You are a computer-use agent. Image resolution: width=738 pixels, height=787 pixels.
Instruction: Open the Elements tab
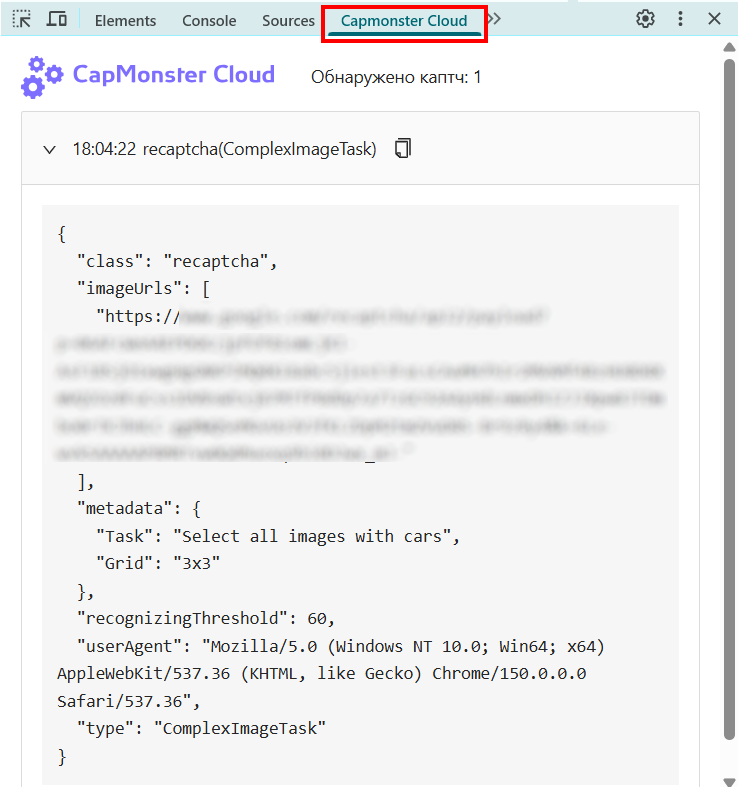click(126, 21)
